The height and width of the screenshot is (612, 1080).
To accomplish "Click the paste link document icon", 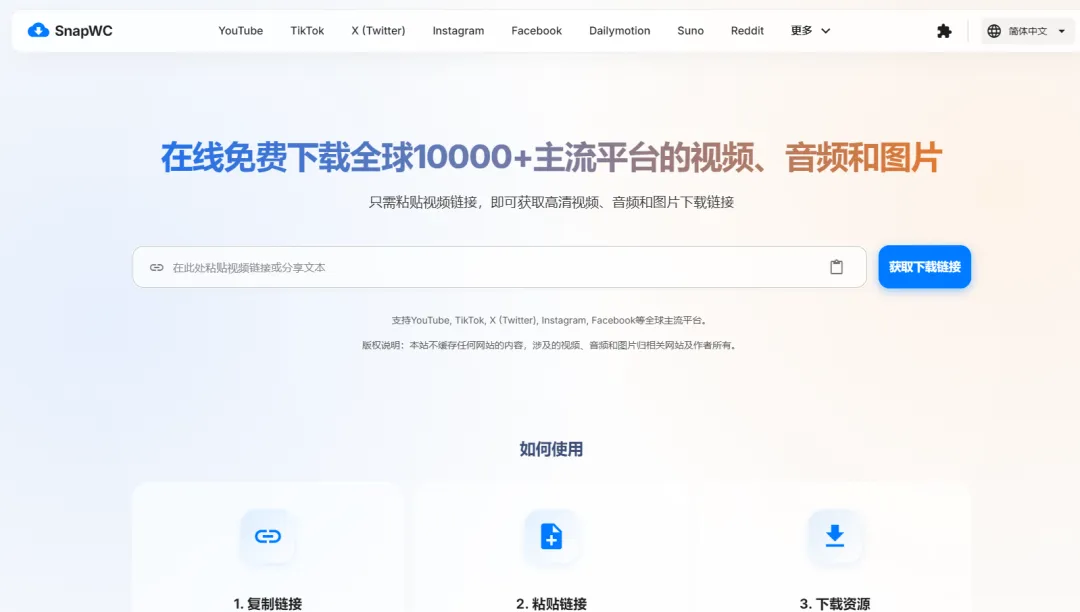I will click(x=551, y=536).
